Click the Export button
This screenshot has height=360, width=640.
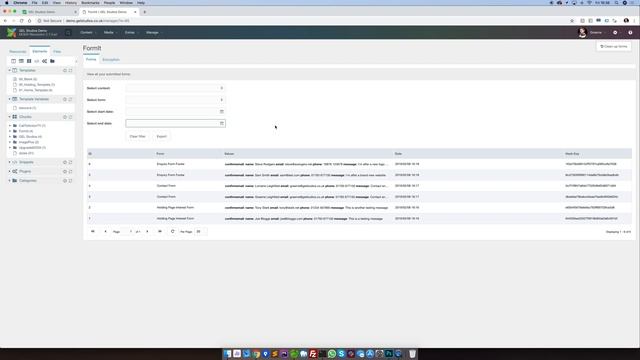[162, 136]
